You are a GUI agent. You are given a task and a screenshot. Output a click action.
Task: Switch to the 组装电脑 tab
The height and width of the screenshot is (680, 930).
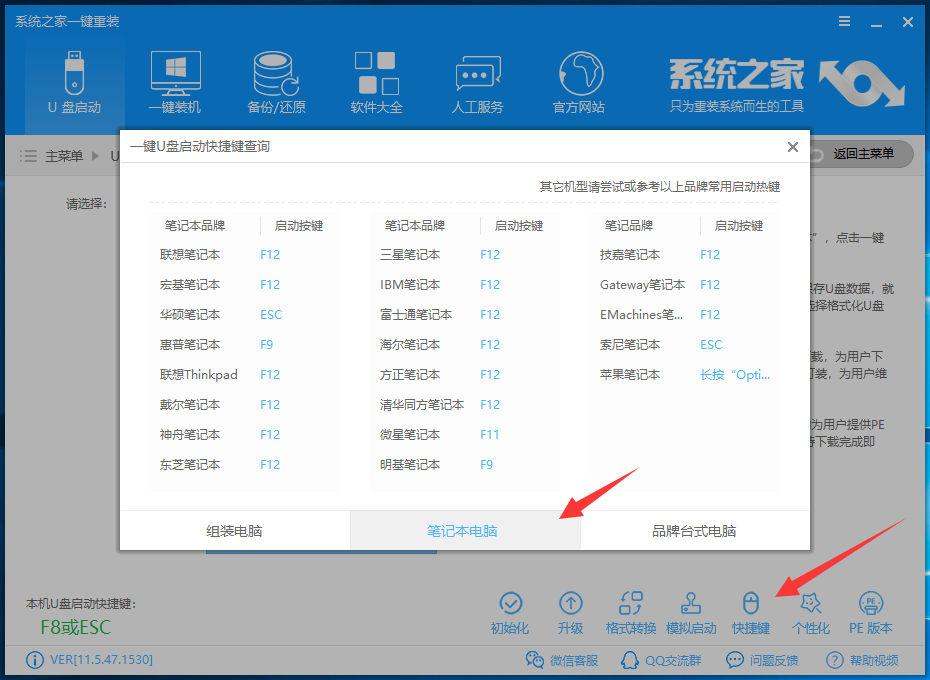click(233, 531)
